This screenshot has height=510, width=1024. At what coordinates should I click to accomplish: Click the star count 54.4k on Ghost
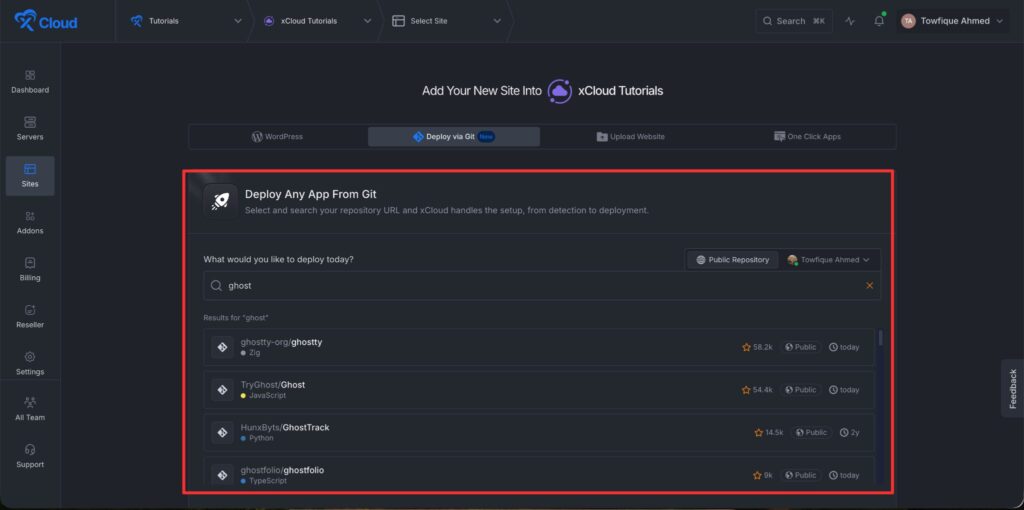pyautogui.click(x=758, y=390)
